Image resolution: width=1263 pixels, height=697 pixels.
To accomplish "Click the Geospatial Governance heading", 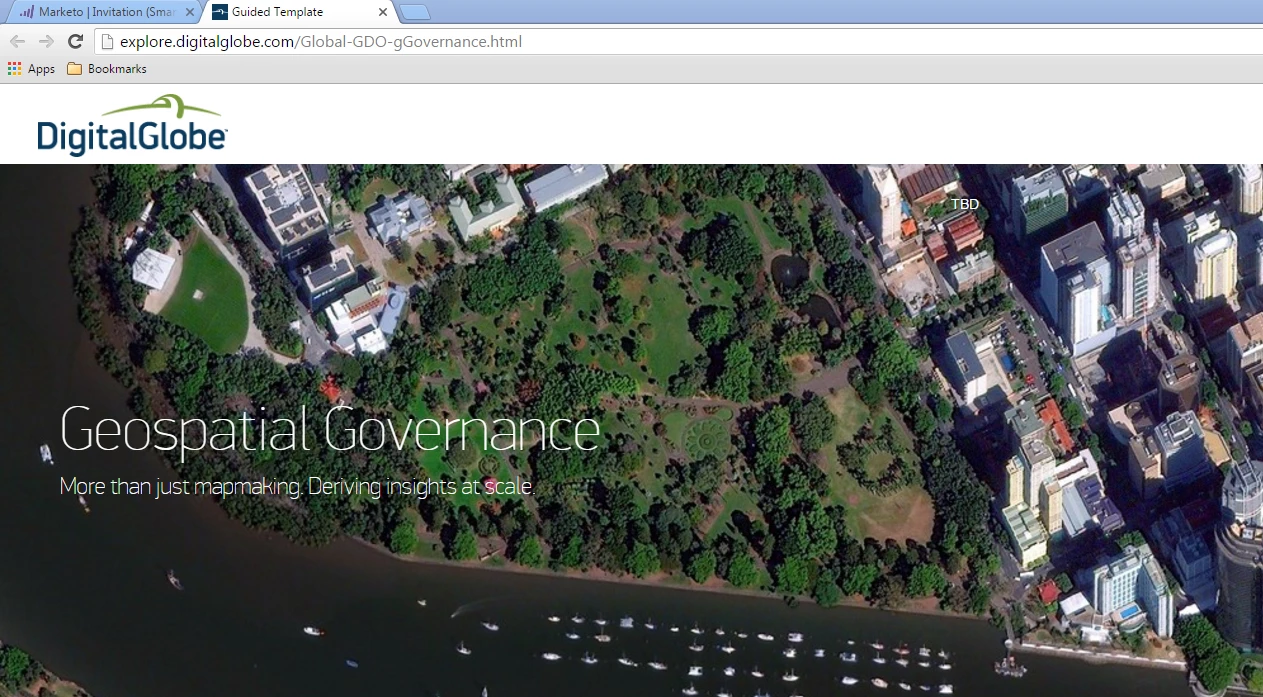I will pos(330,431).
